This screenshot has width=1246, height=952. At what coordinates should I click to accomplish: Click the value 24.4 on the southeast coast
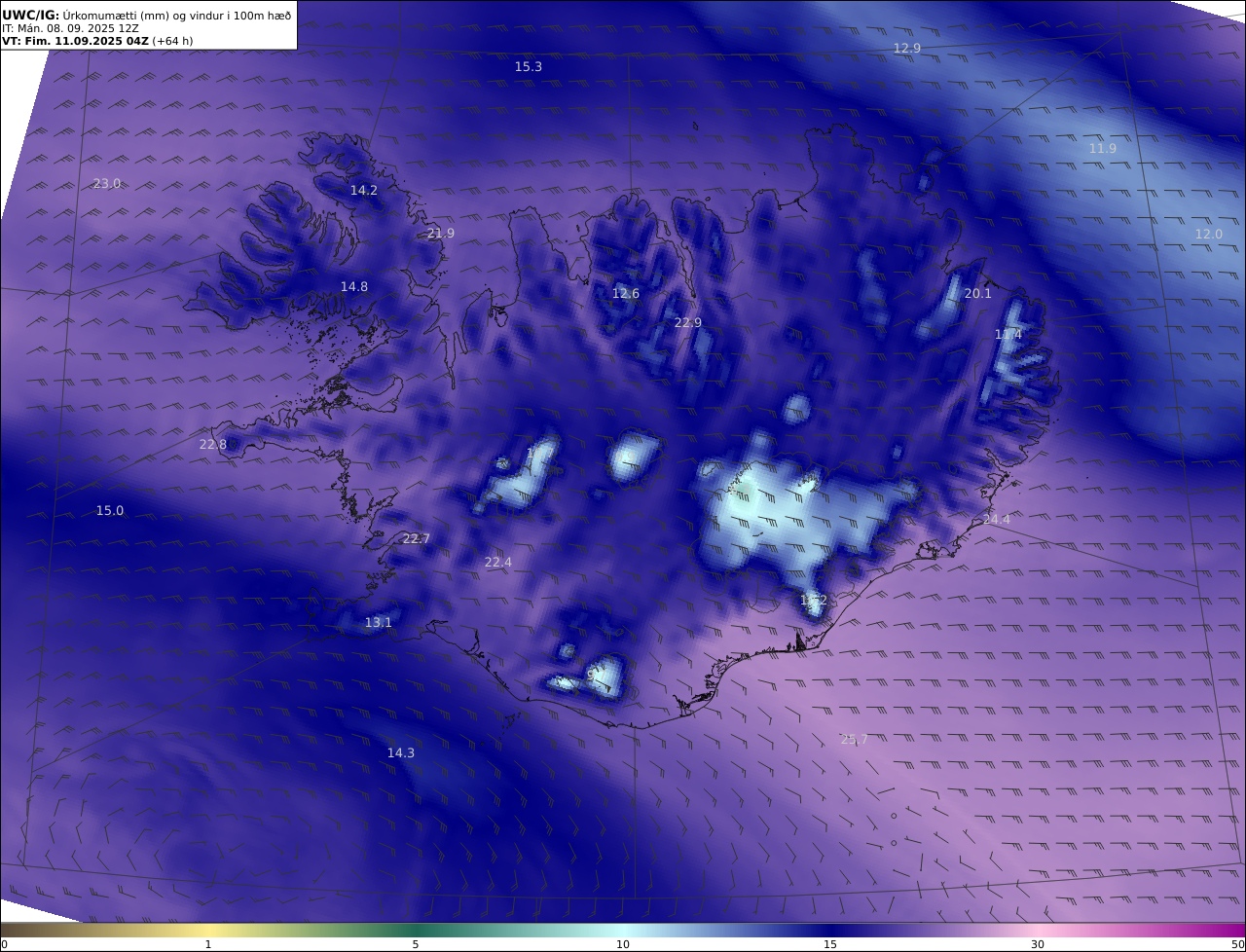(996, 519)
